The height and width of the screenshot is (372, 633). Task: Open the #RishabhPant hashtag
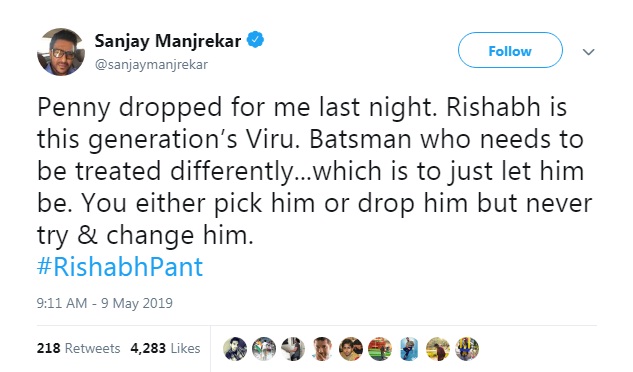point(120,267)
